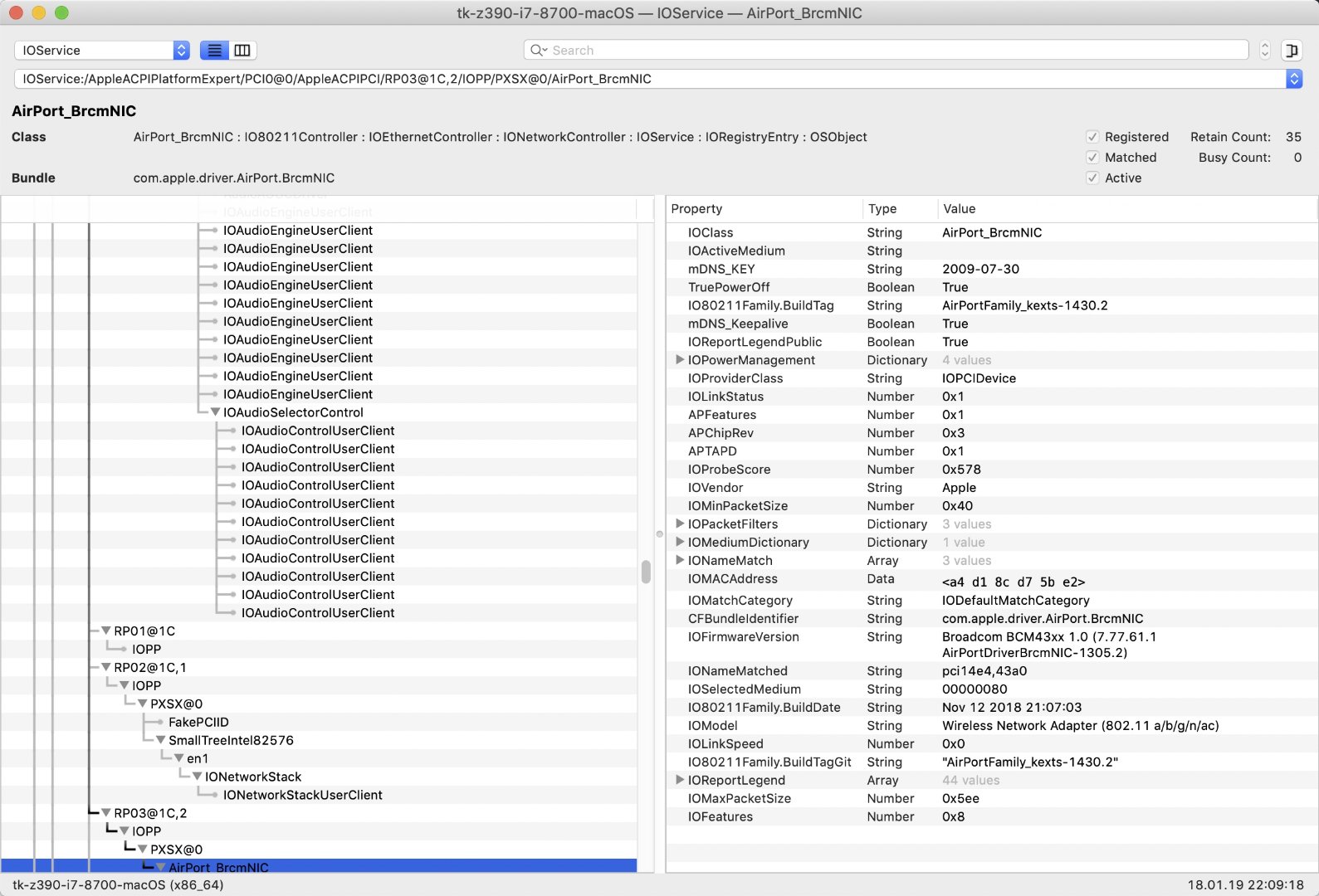The width and height of the screenshot is (1319, 896).
Task: Click the search magnifier icon
Action: tap(539, 51)
